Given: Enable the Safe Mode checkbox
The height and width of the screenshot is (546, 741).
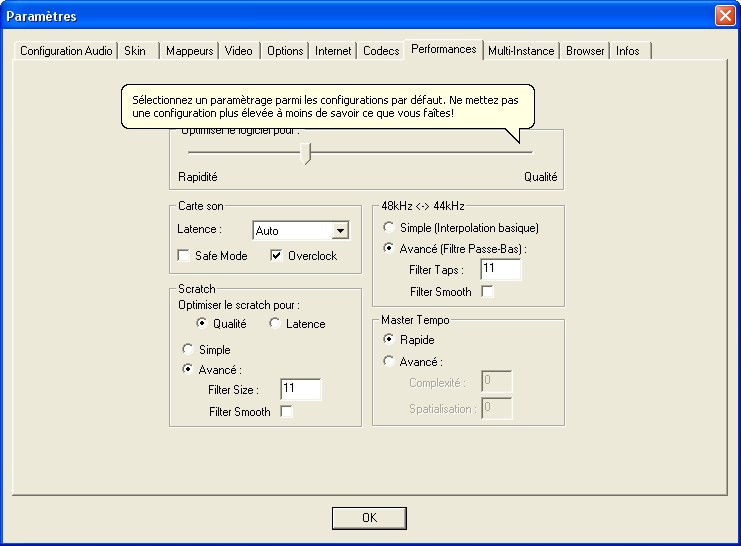Looking at the screenshot, I should [x=184, y=256].
